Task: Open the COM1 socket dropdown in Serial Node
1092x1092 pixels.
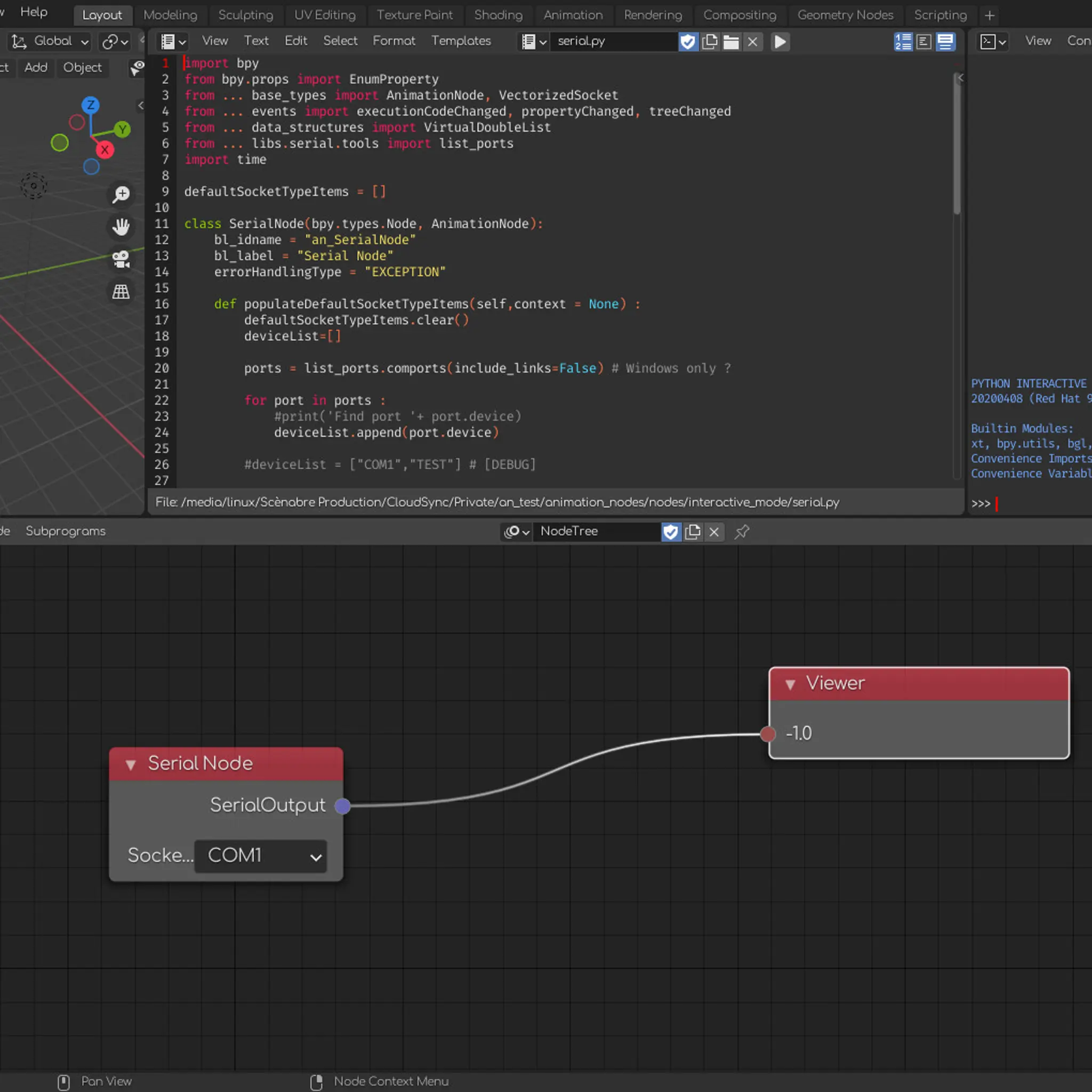Action: coord(261,856)
